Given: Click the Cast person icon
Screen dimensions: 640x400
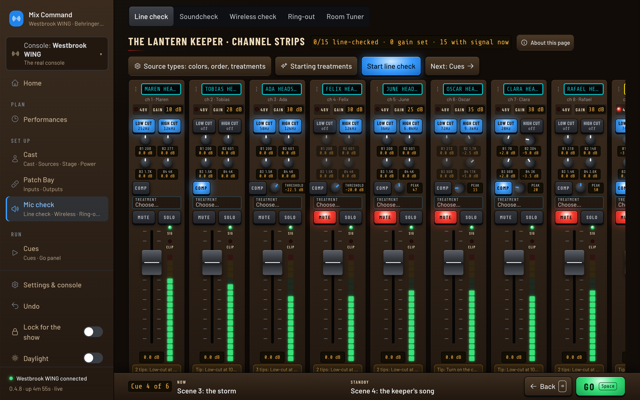Looking at the screenshot, I should (x=15, y=159).
